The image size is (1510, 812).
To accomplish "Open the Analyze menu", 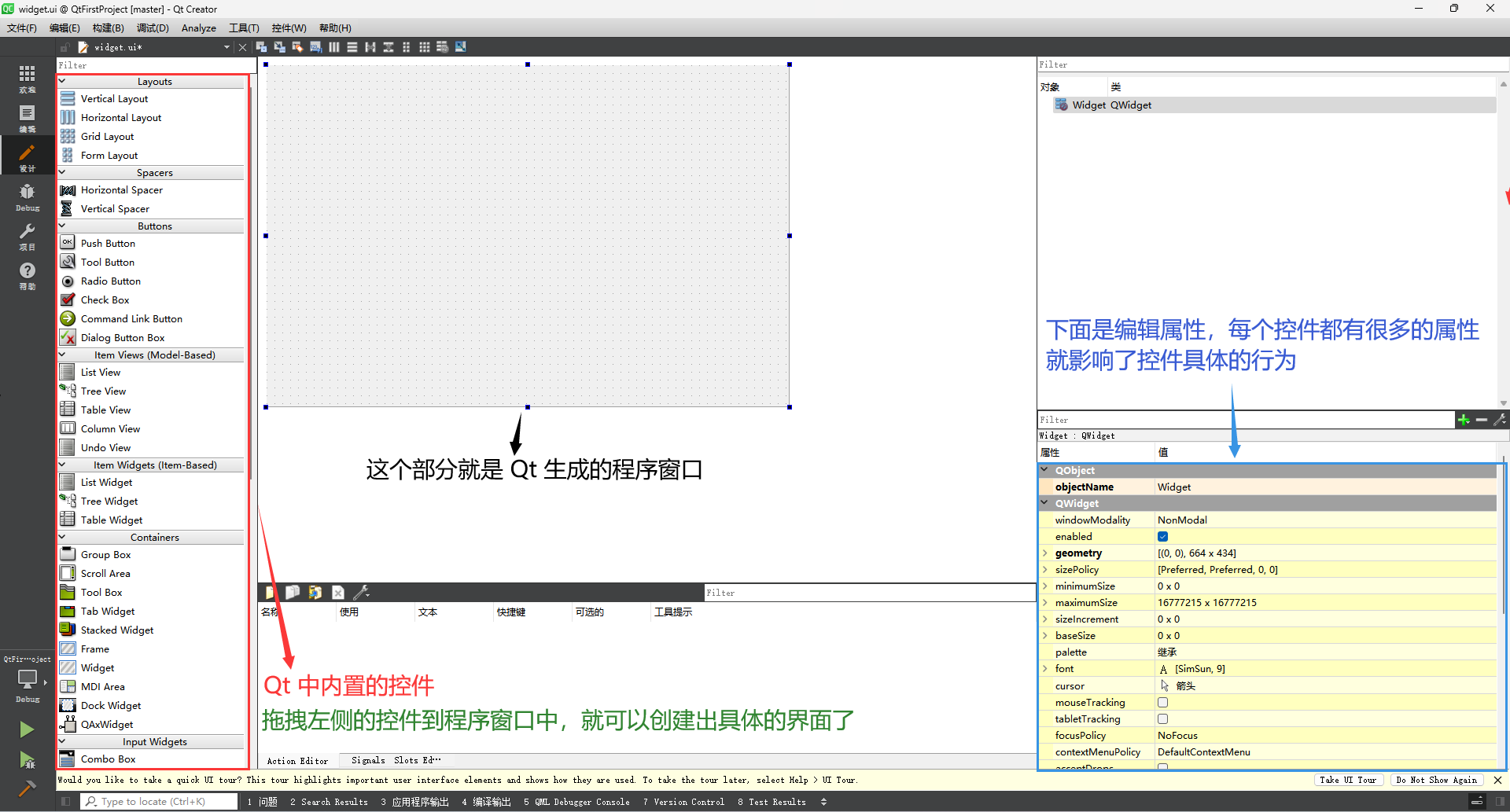I will click(x=199, y=28).
